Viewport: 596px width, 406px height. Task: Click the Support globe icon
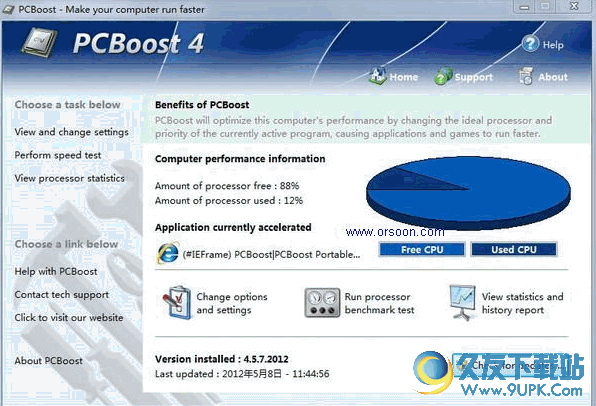click(443, 76)
